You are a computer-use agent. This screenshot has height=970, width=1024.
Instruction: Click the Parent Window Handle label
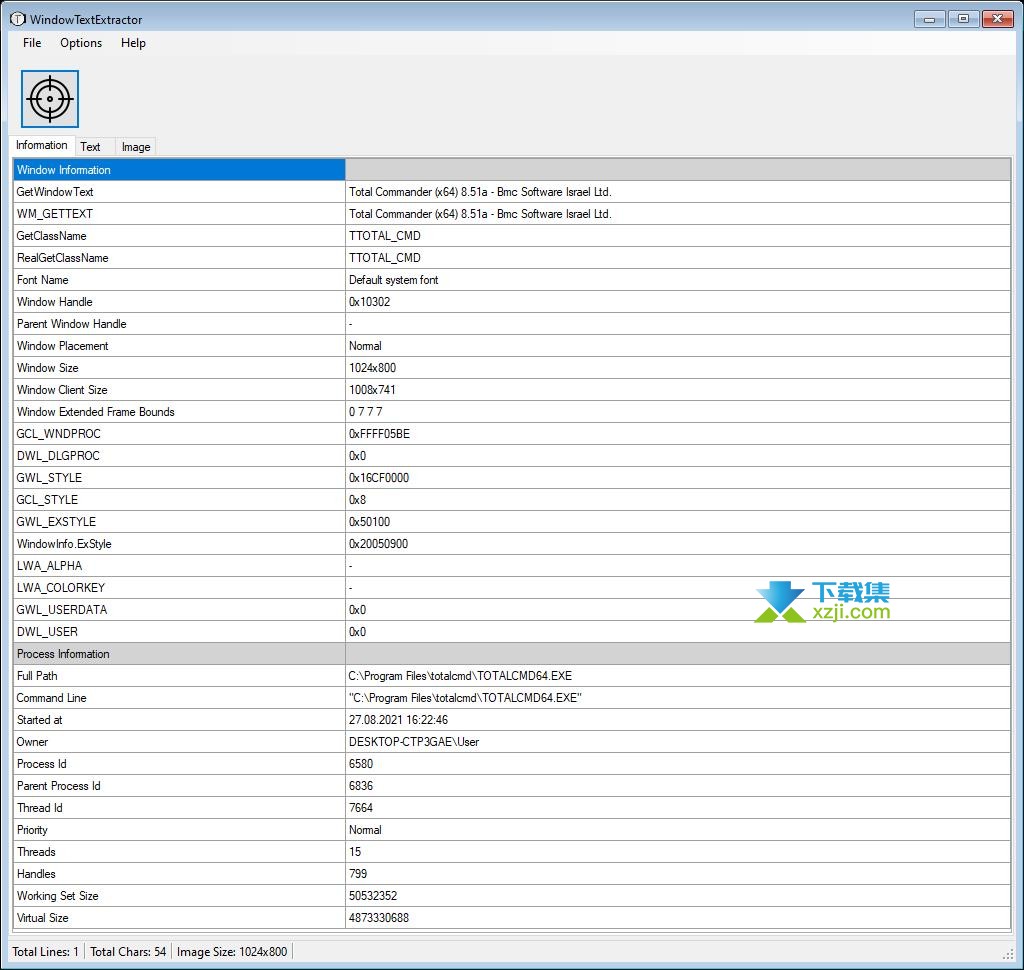pyautogui.click(x=72, y=324)
